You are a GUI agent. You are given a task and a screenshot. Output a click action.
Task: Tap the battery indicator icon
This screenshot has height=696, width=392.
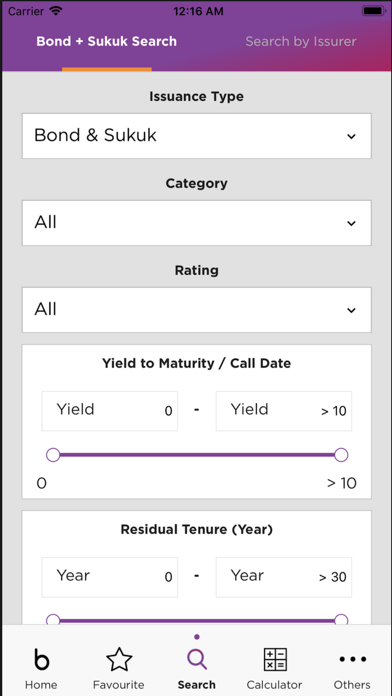click(x=374, y=11)
